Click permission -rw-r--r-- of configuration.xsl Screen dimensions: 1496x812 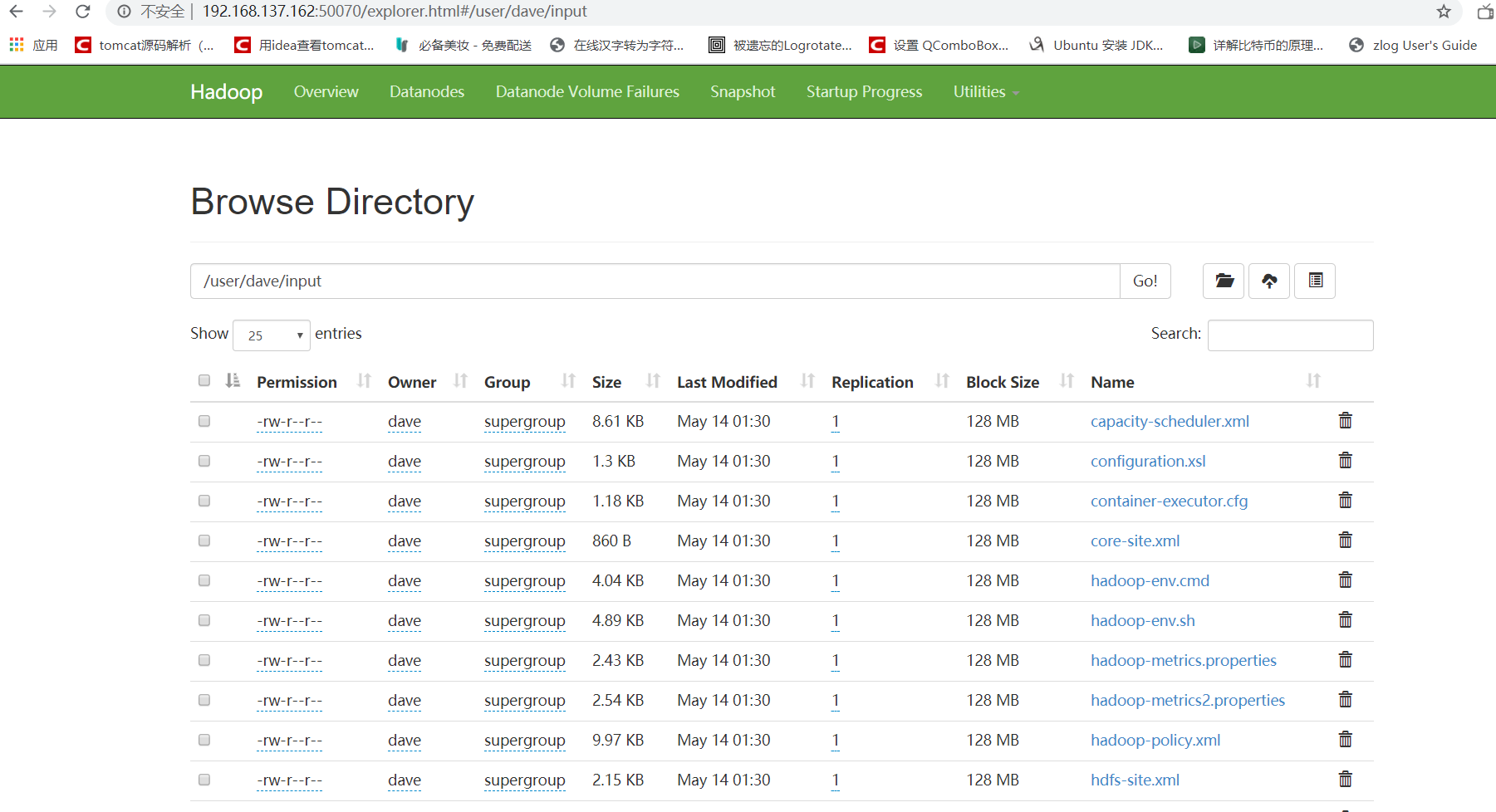coord(289,462)
